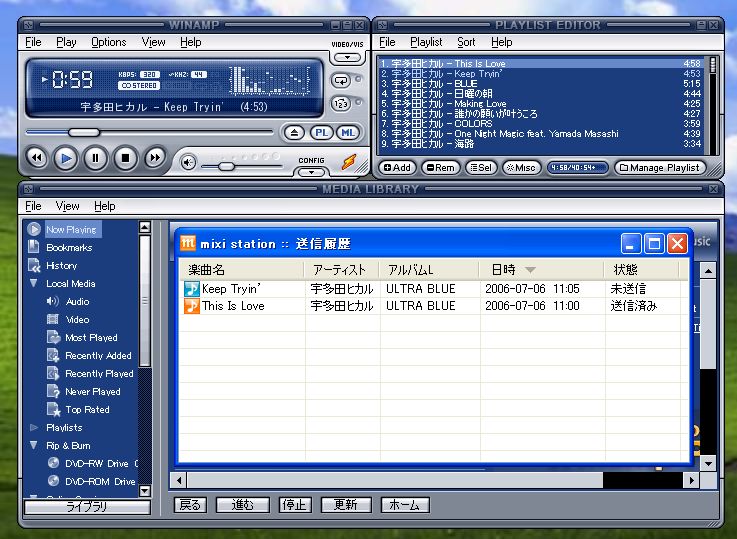Toggle the PL playlist editor button
Screen dimensions: 737x539
[x=321, y=133]
